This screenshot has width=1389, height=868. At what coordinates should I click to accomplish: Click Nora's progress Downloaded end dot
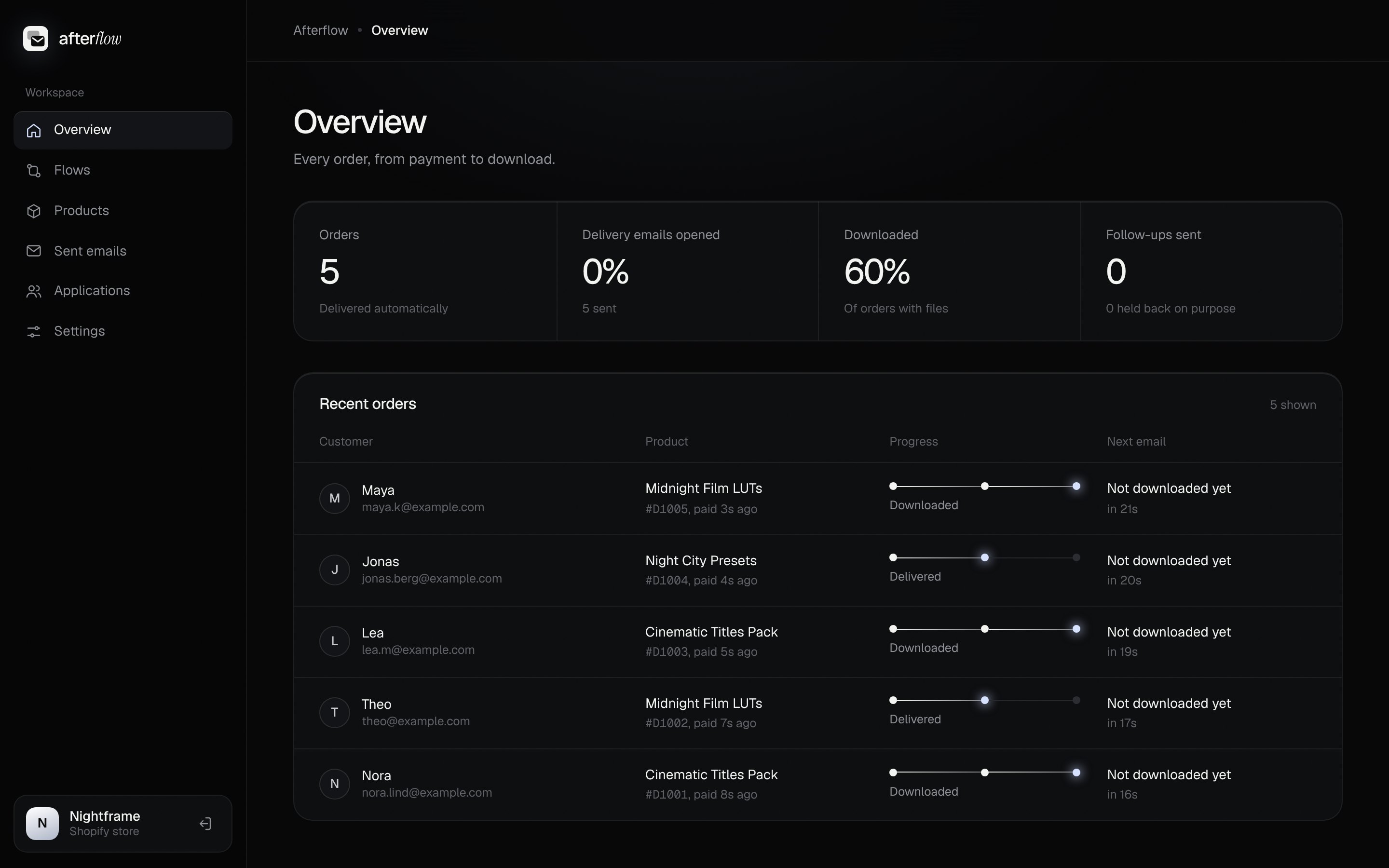[x=1076, y=773]
